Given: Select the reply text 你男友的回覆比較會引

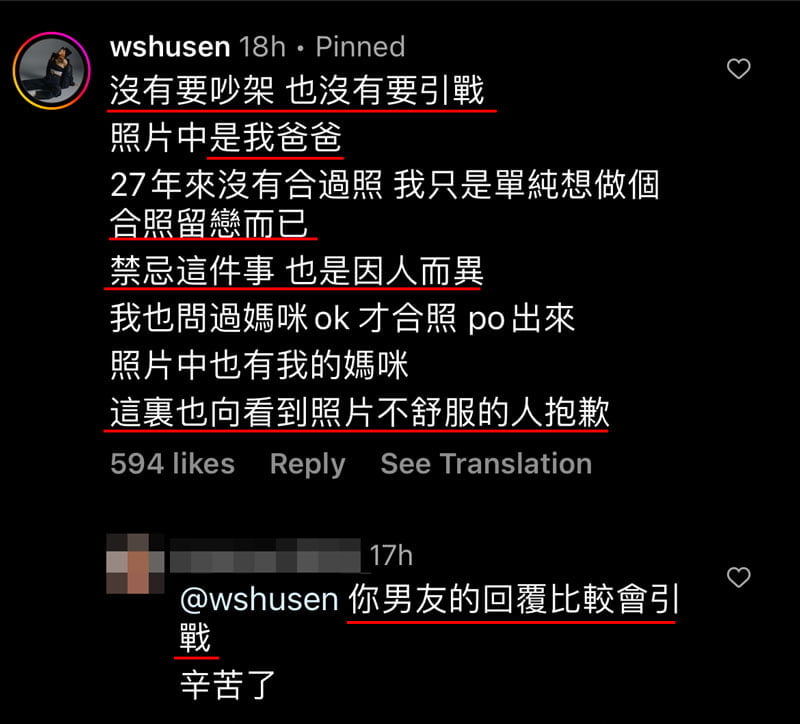Looking at the screenshot, I should tap(514, 599).
